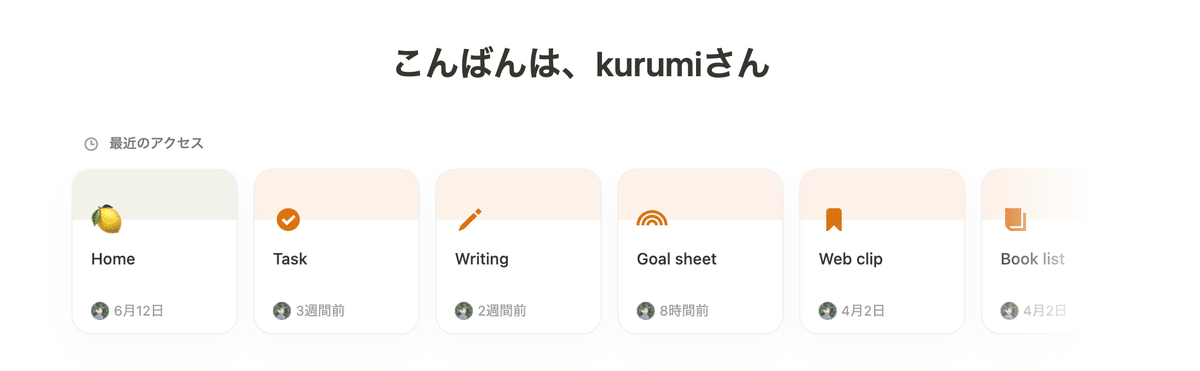Click the lemon icon on Home card

pyautogui.click(x=106, y=219)
